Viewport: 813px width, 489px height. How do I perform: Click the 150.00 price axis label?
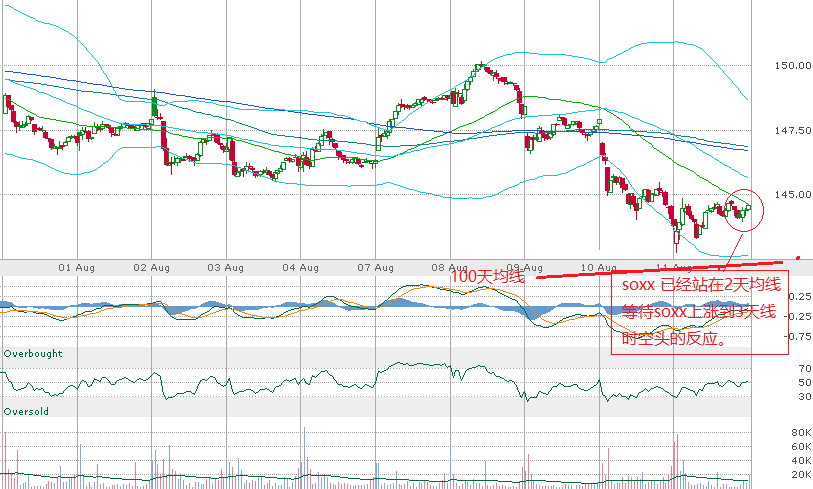pos(790,66)
